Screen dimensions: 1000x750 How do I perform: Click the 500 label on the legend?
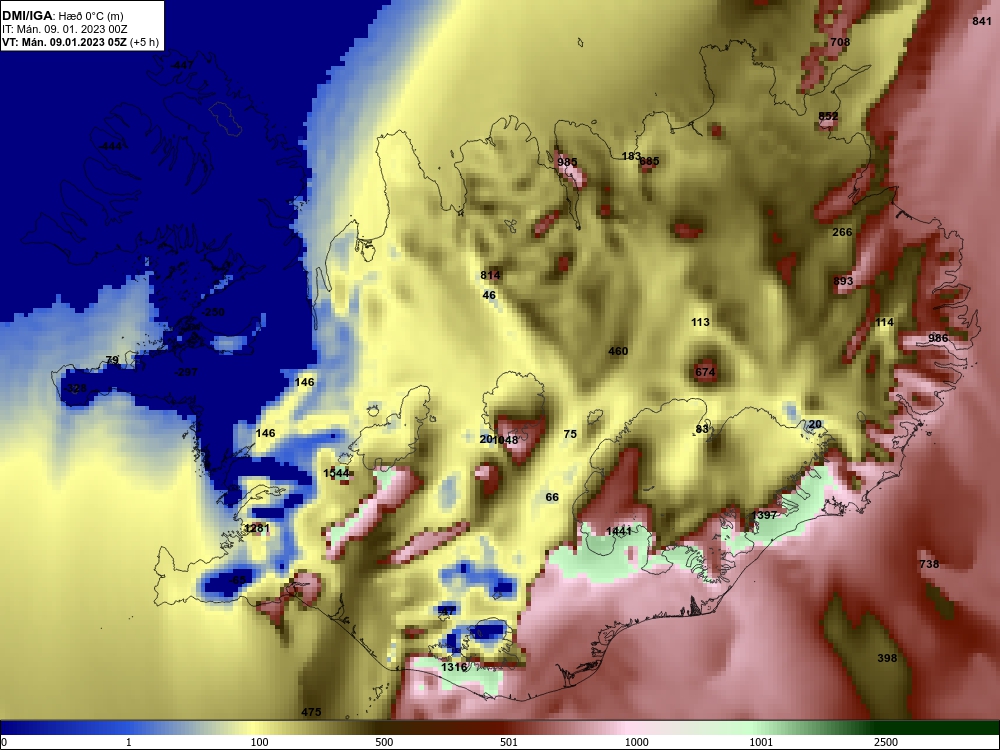pos(384,742)
